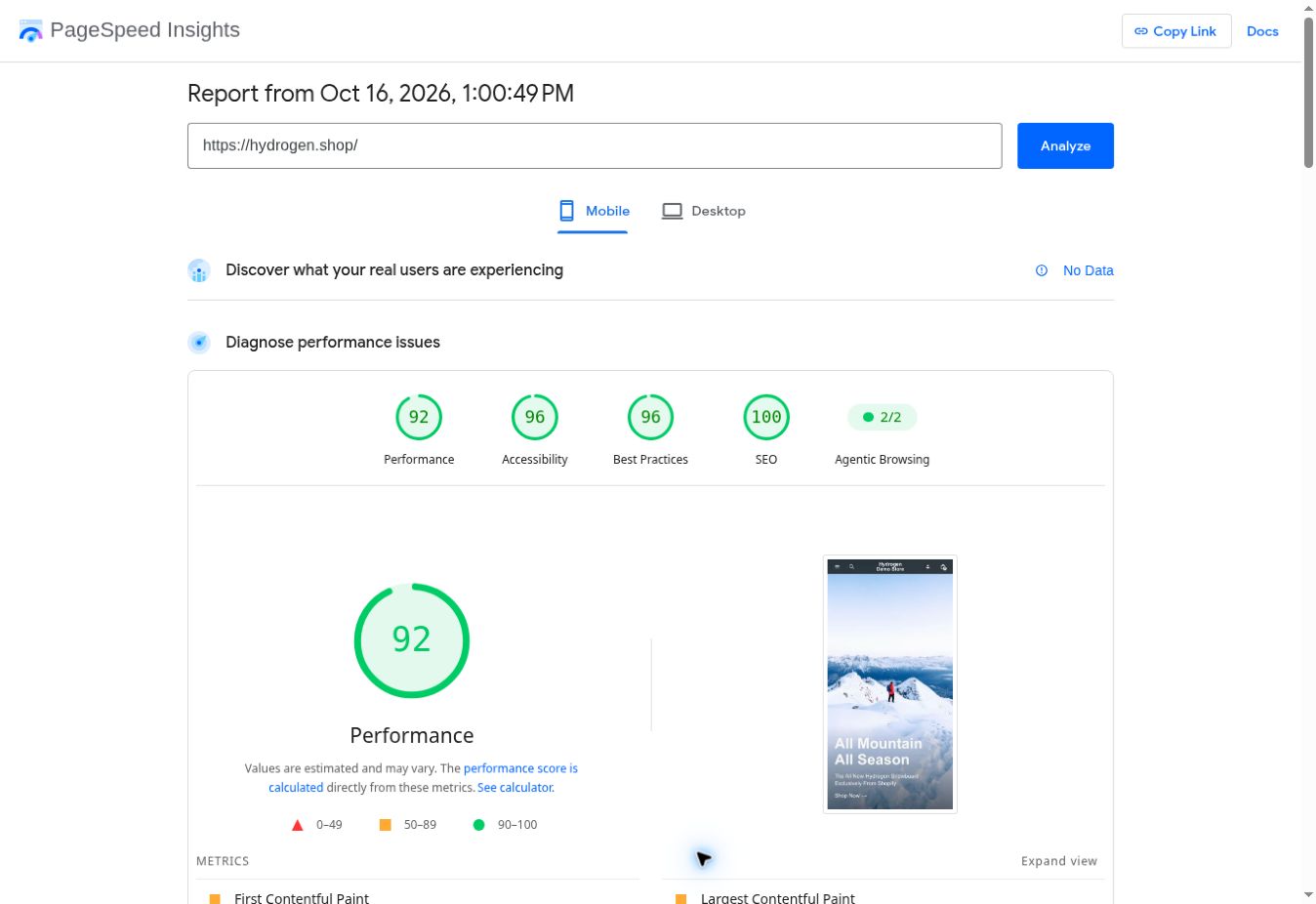Click the Largest Contentful Paint orange marker
Image resolution: width=1316 pixels, height=904 pixels.
click(680, 898)
